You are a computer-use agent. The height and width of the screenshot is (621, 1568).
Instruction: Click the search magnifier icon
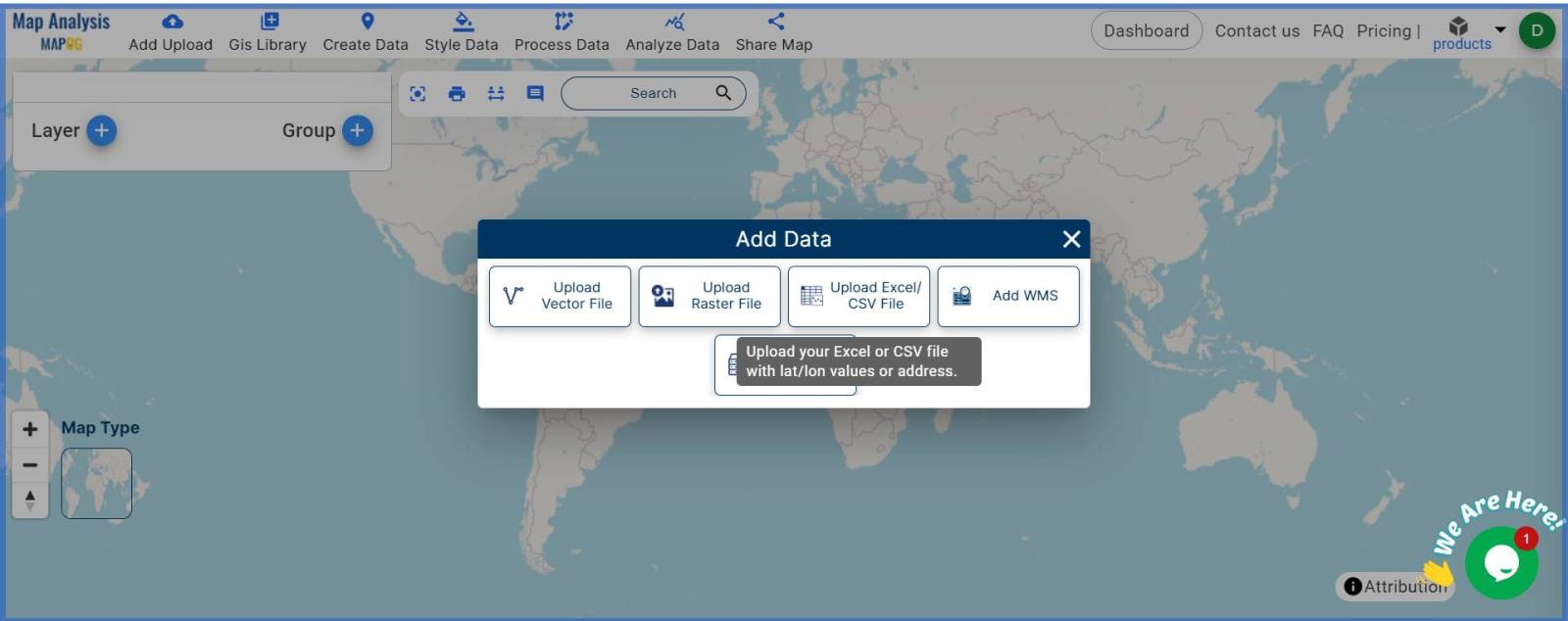pos(723,92)
